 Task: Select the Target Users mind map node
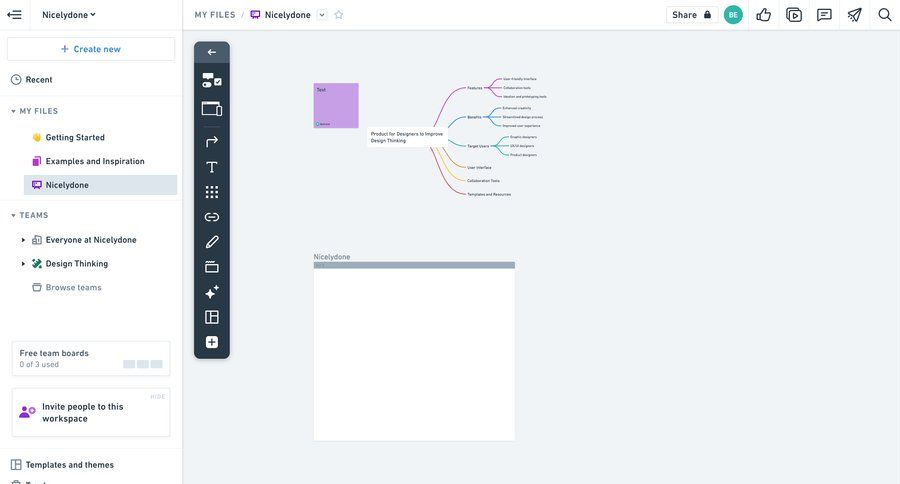478,146
